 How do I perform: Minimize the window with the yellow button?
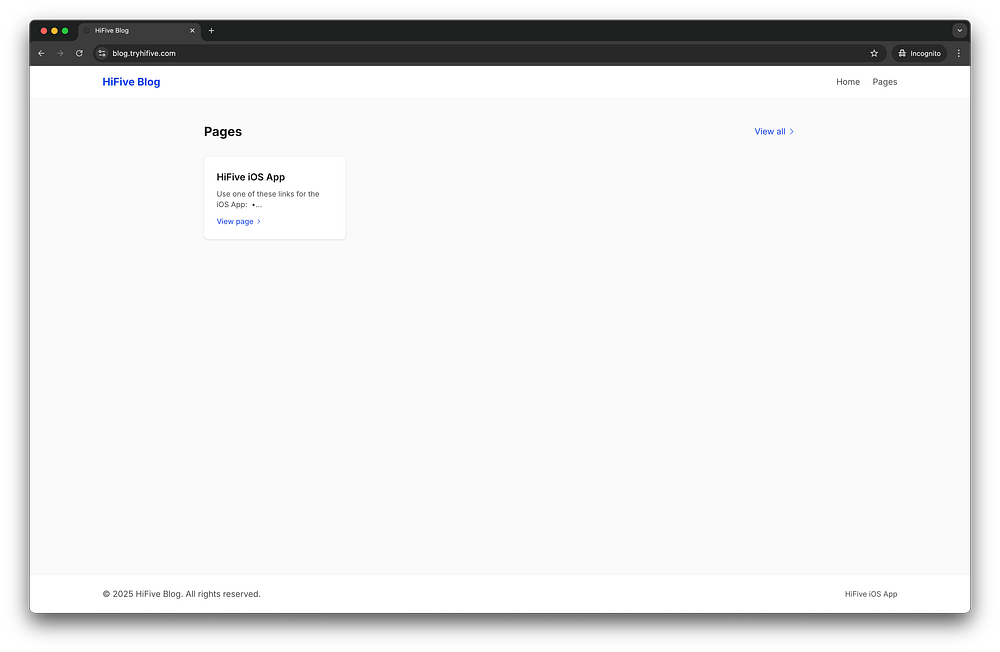tap(54, 31)
